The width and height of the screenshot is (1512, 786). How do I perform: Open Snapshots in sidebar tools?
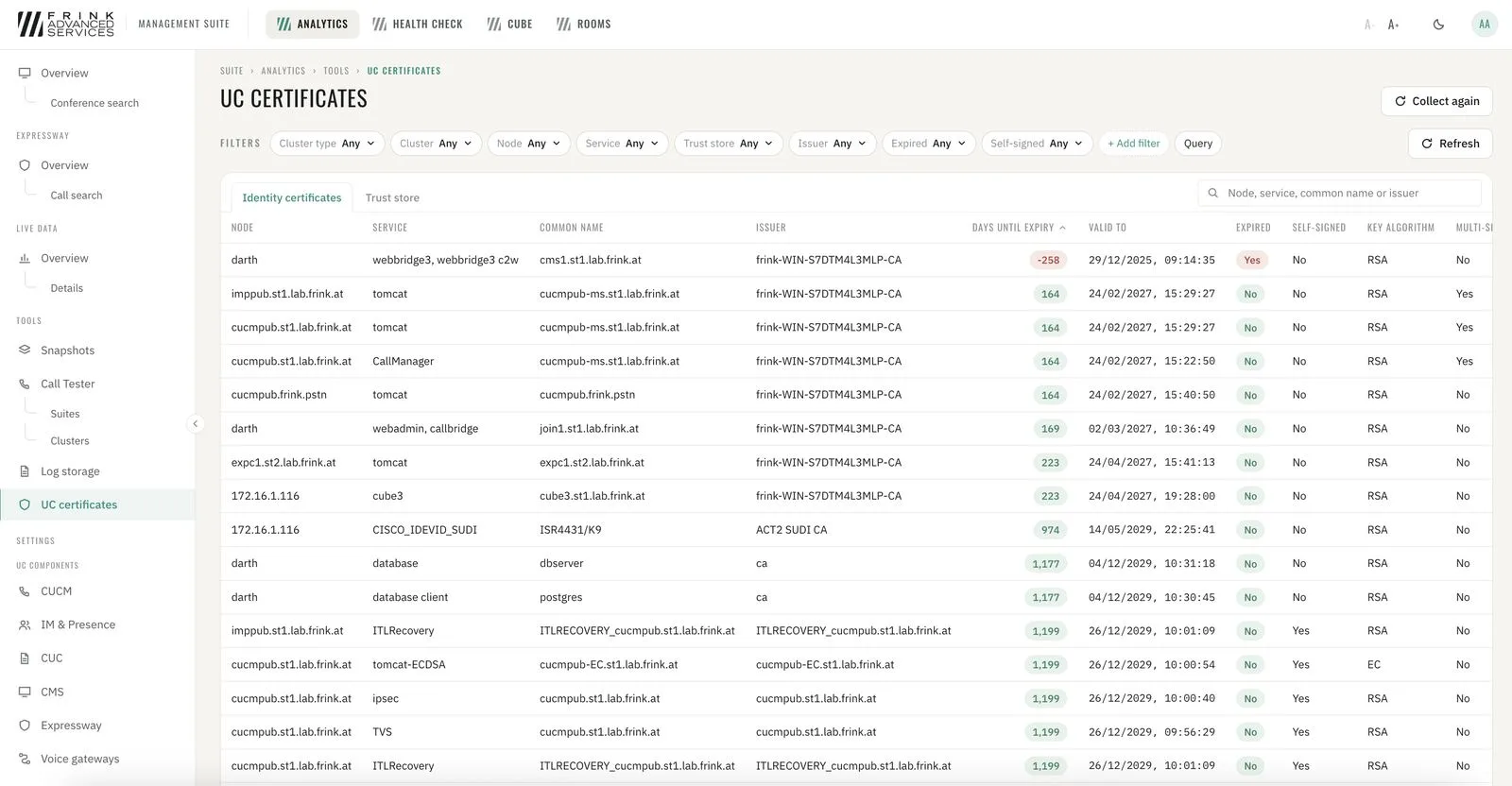click(67, 350)
